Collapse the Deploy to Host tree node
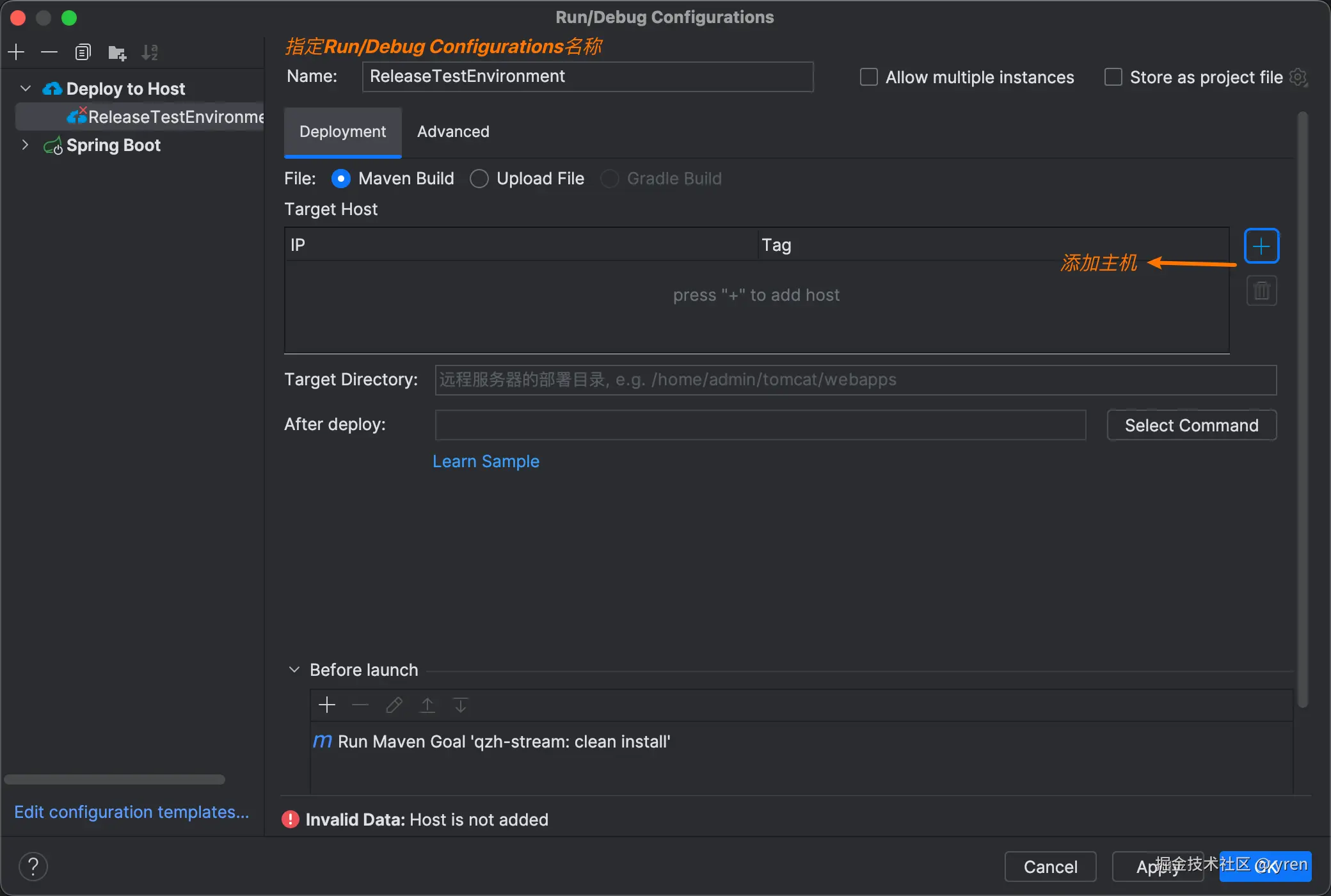Viewport: 1331px width, 896px height. (26, 88)
